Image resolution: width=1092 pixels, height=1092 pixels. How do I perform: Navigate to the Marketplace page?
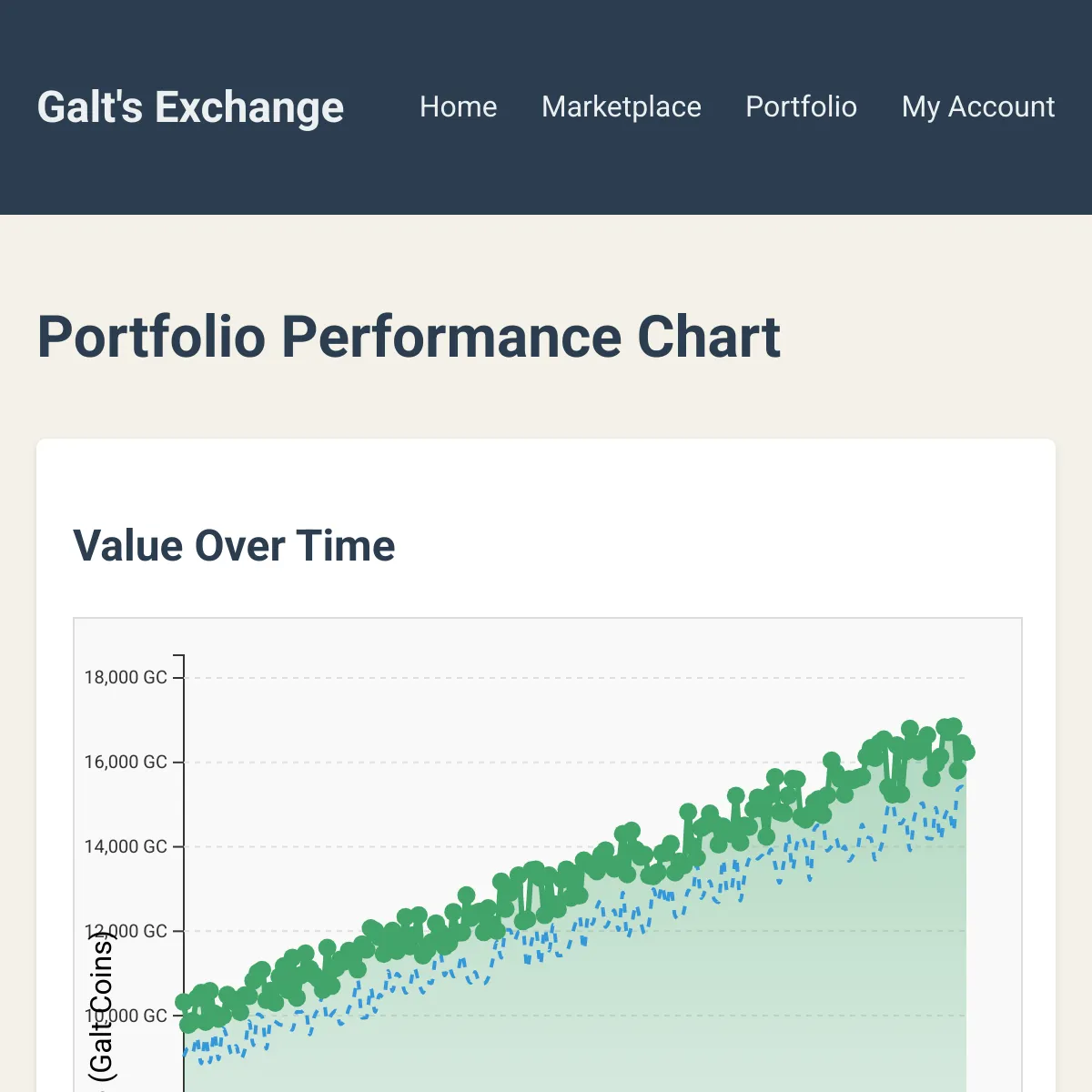point(622,107)
